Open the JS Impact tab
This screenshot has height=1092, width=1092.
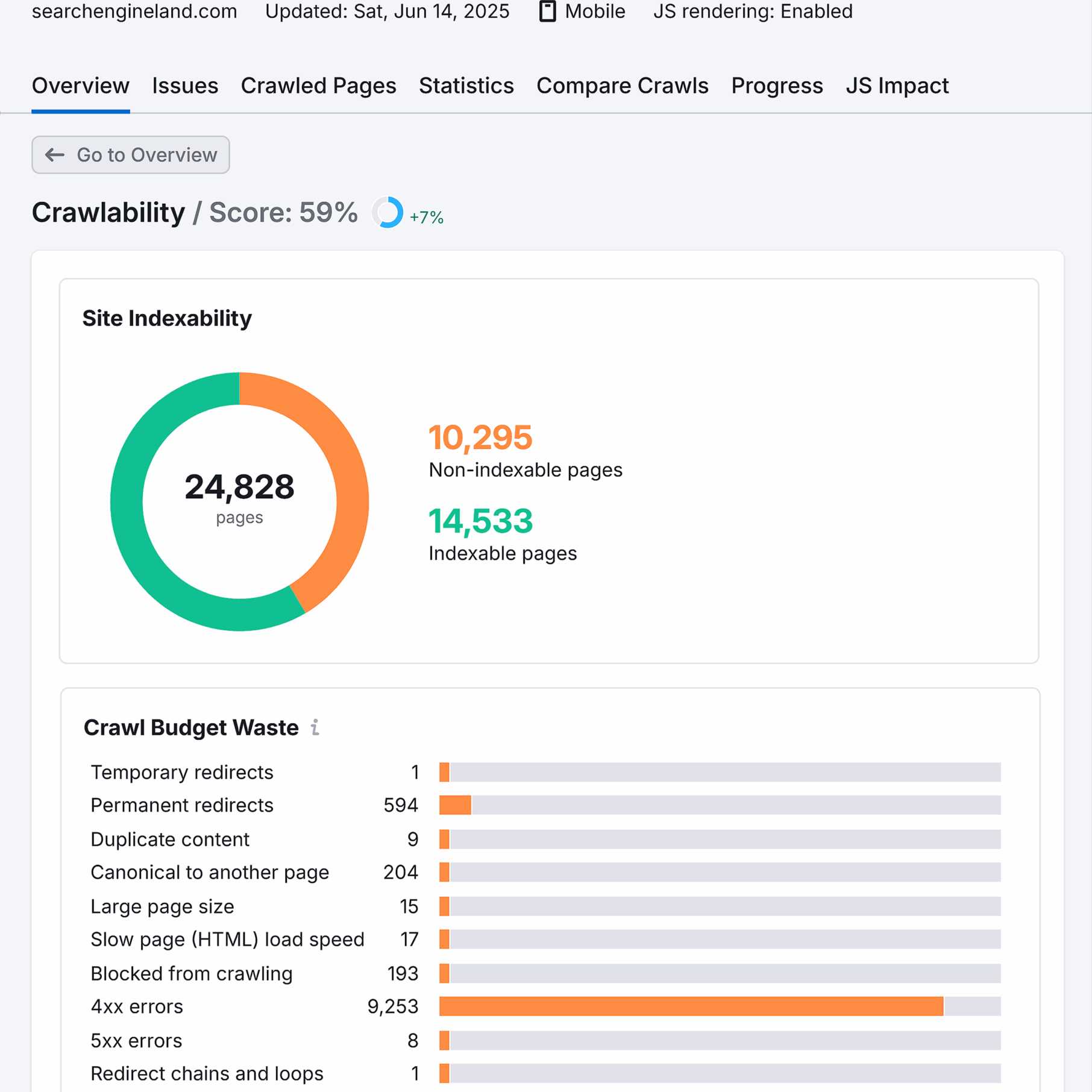[x=897, y=86]
